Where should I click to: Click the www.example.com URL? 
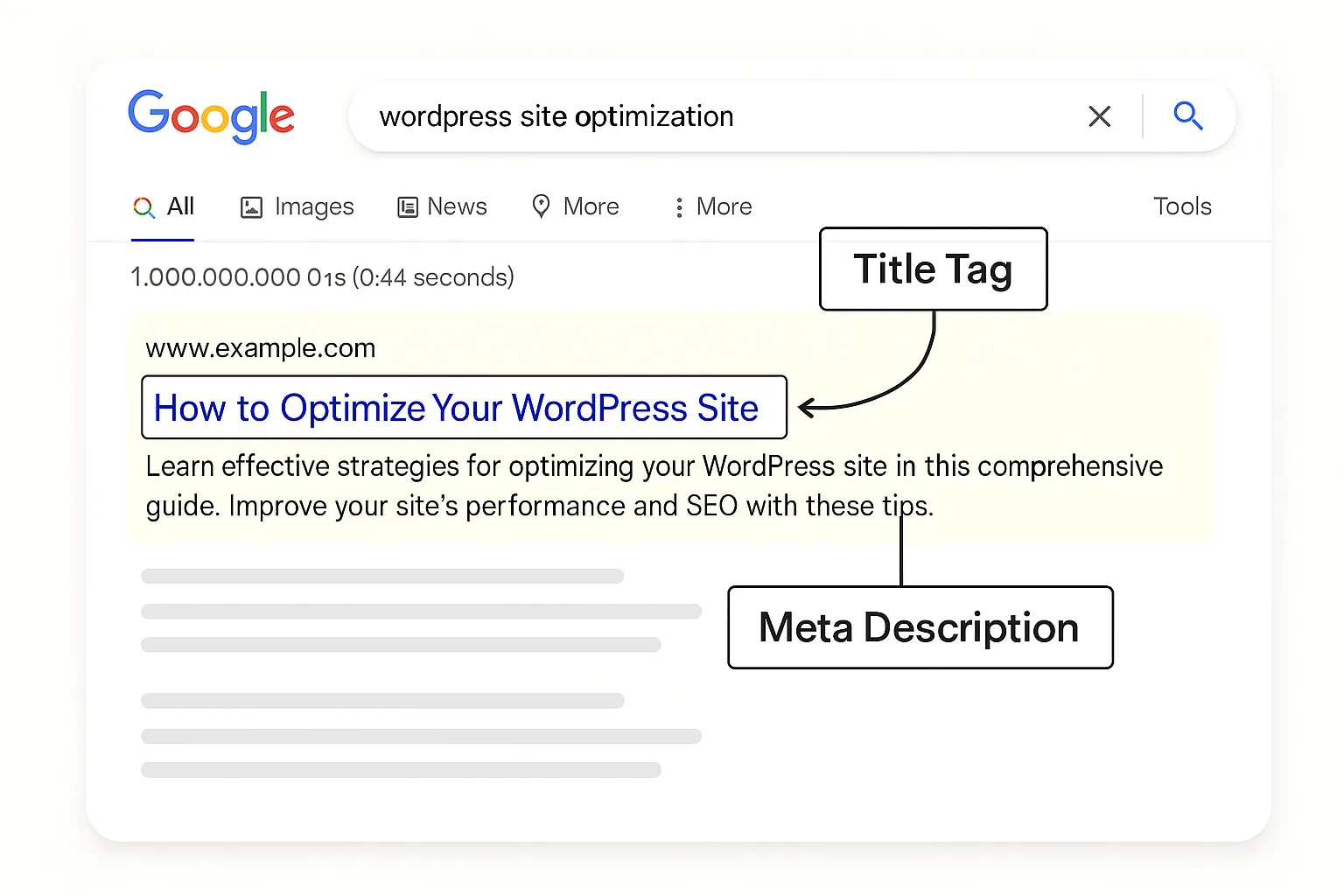261,348
